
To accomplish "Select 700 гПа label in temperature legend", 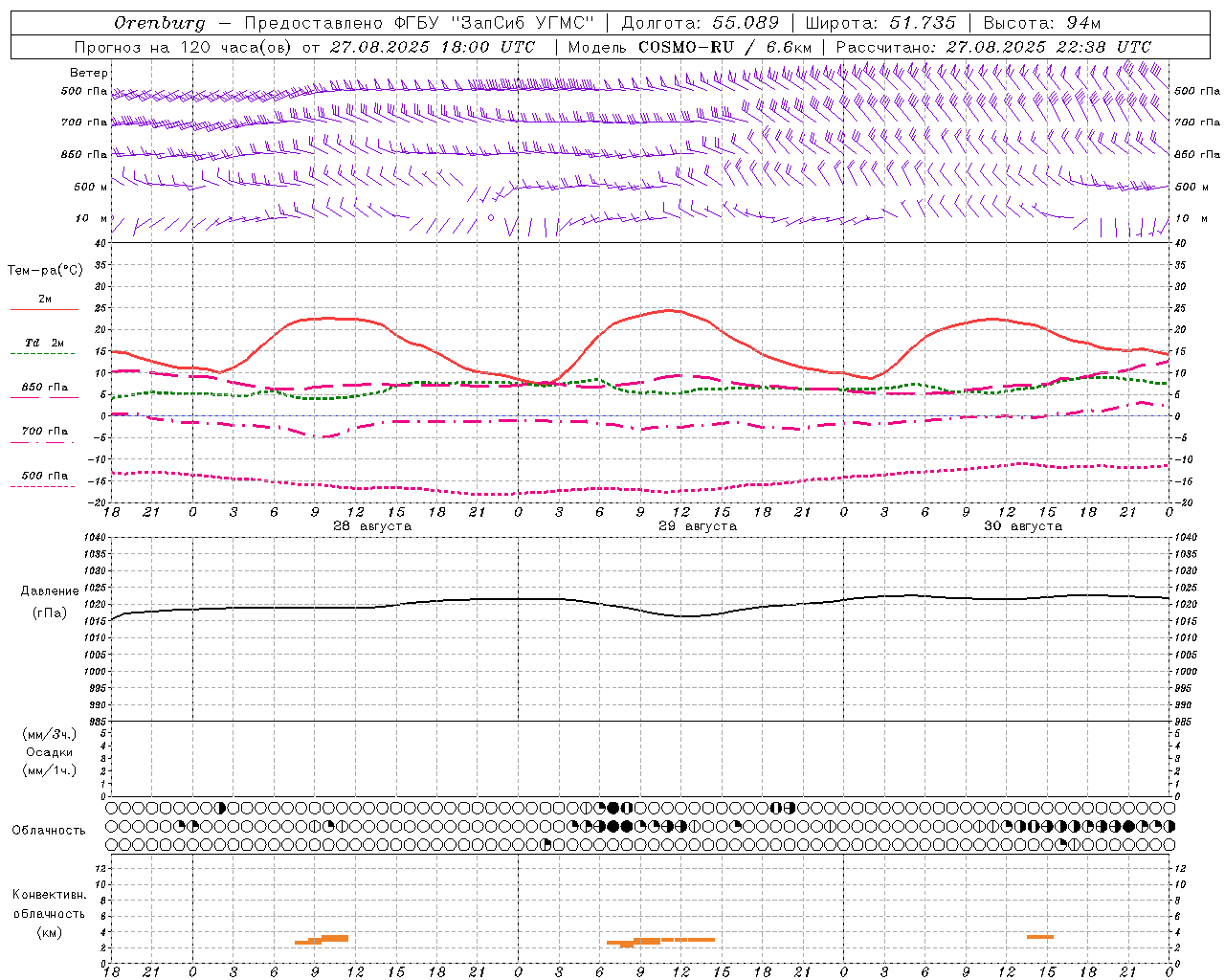I will [45, 432].
